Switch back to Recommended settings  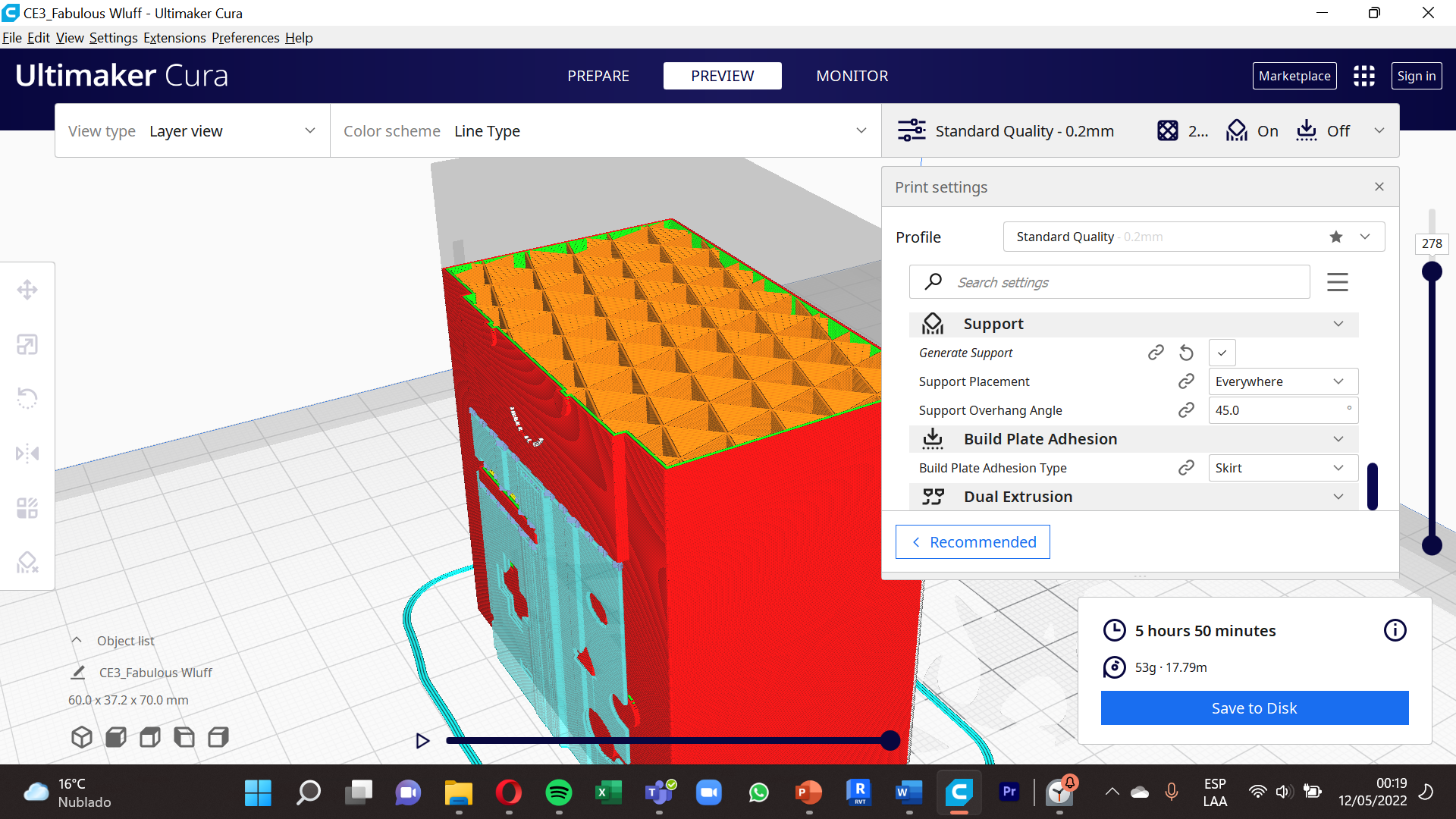click(973, 542)
